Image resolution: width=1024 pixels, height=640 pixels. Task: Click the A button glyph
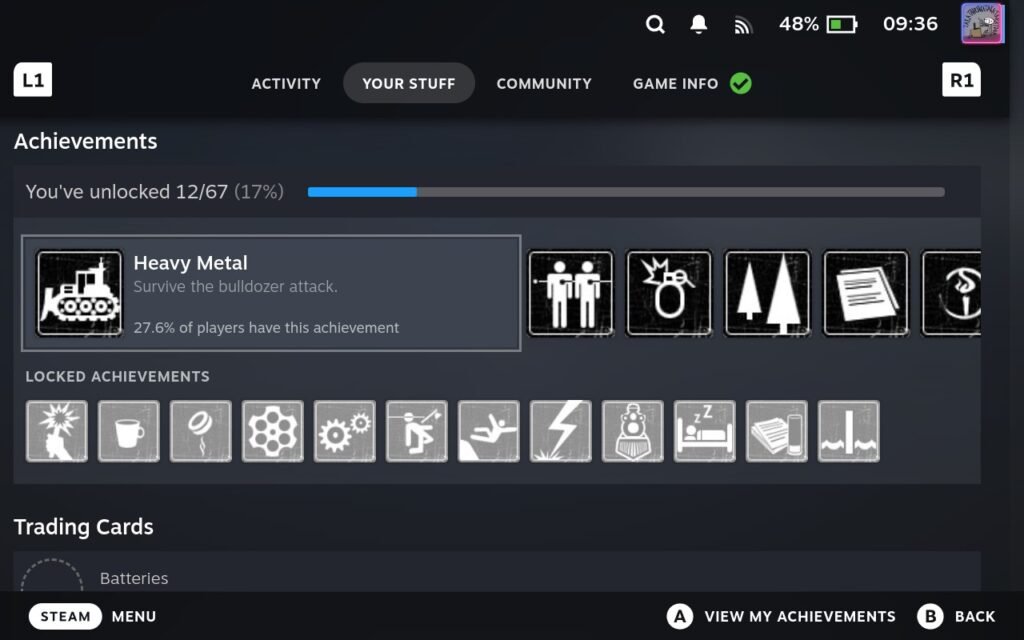(x=680, y=616)
